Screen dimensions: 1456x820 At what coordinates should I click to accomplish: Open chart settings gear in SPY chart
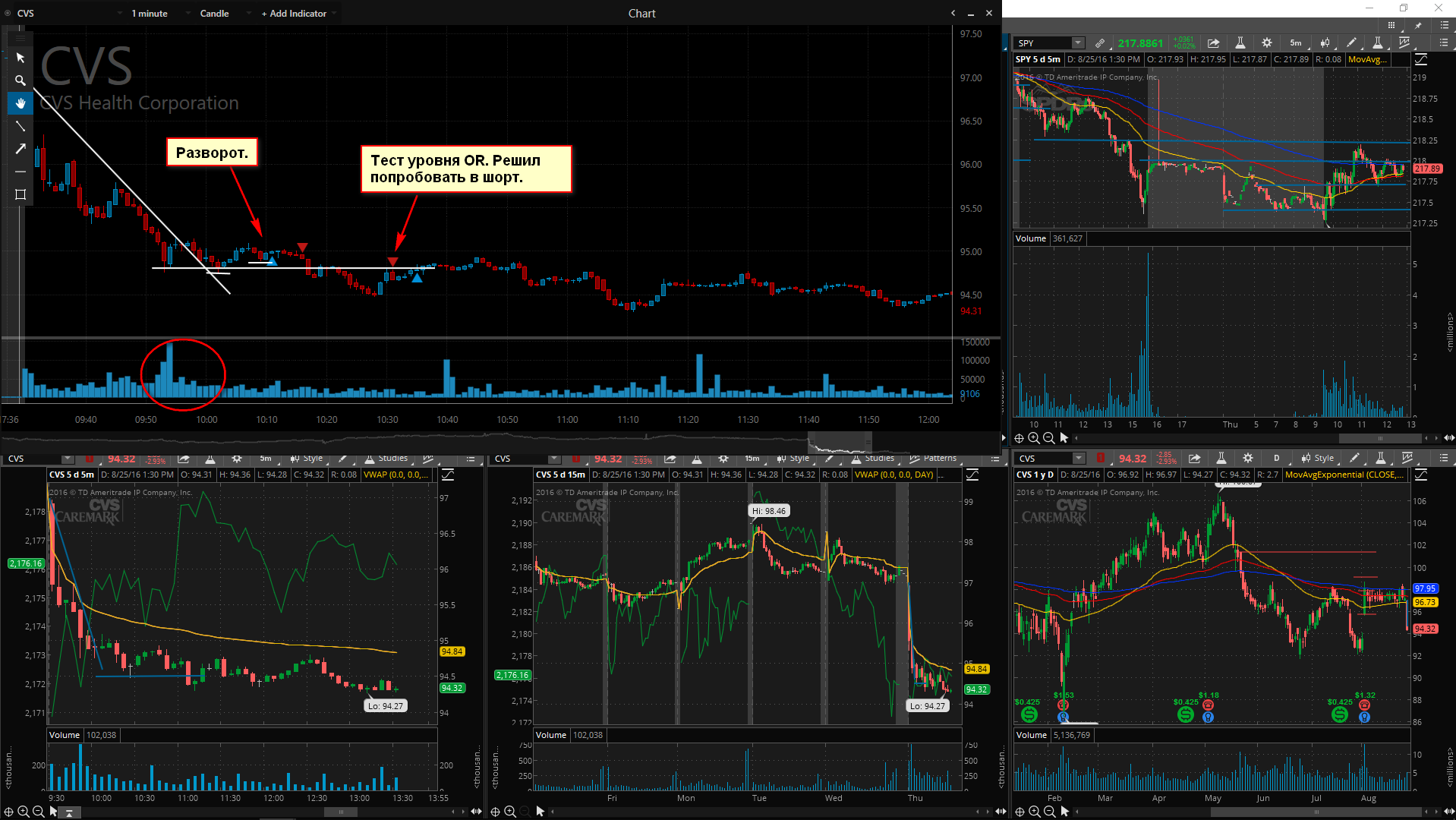click(1266, 43)
